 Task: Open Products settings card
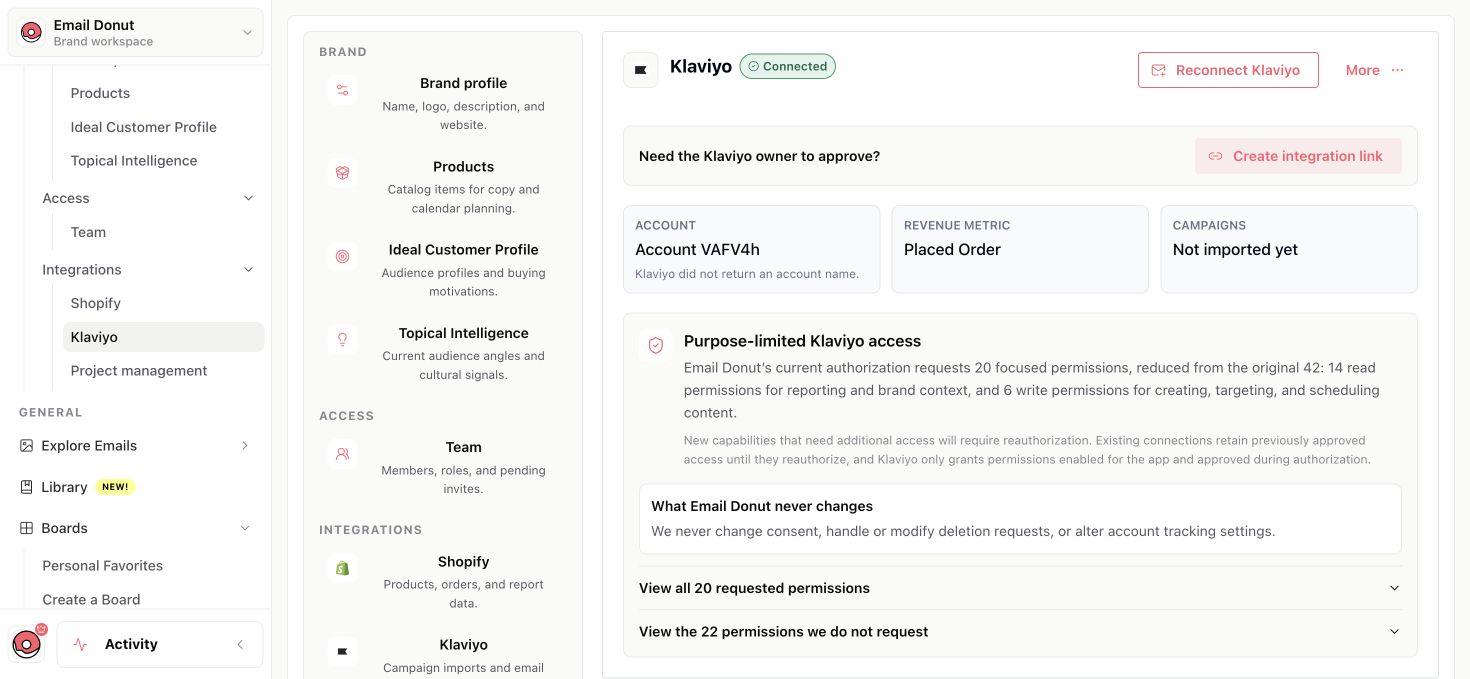point(443,187)
